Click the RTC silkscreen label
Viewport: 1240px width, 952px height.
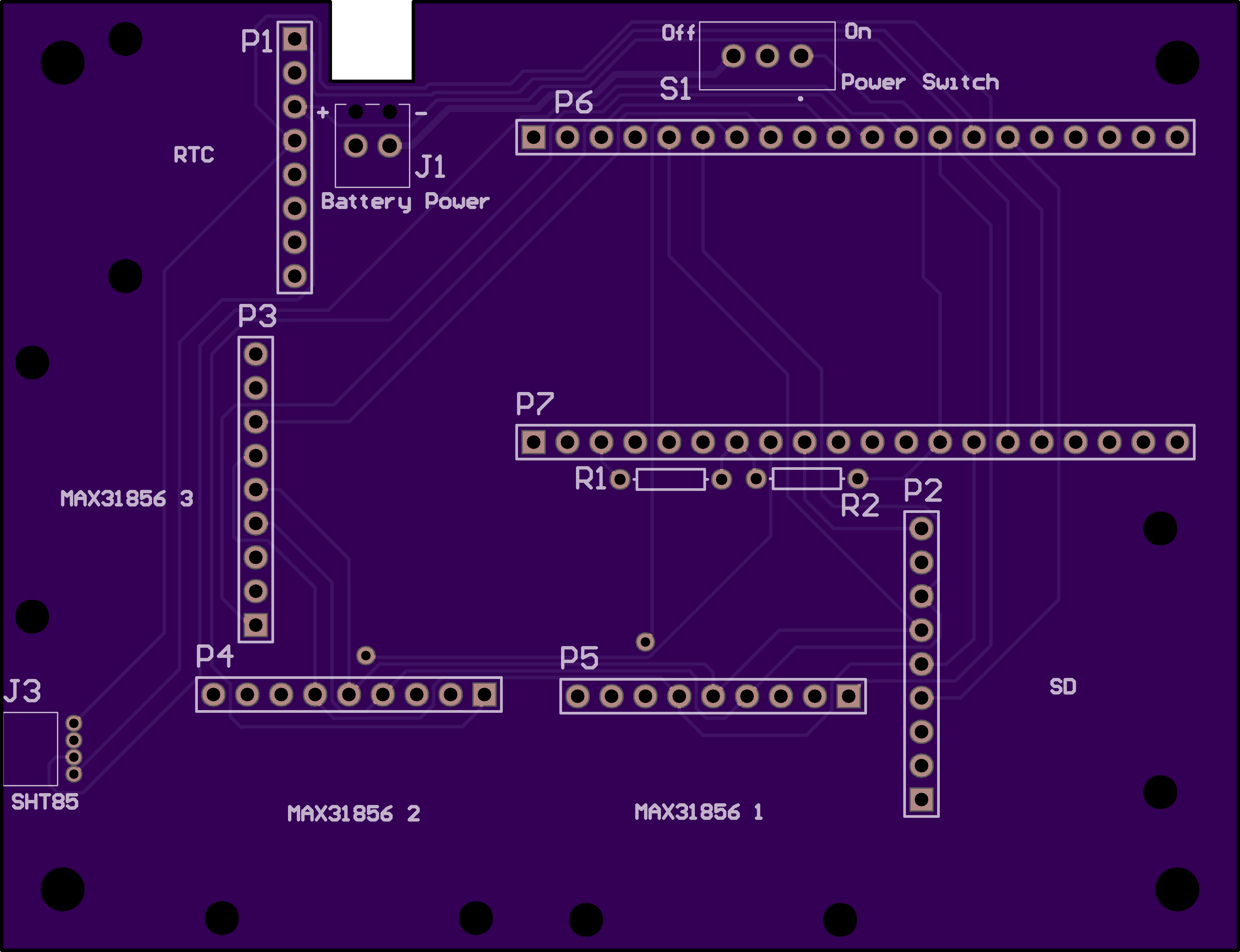point(194,155)
